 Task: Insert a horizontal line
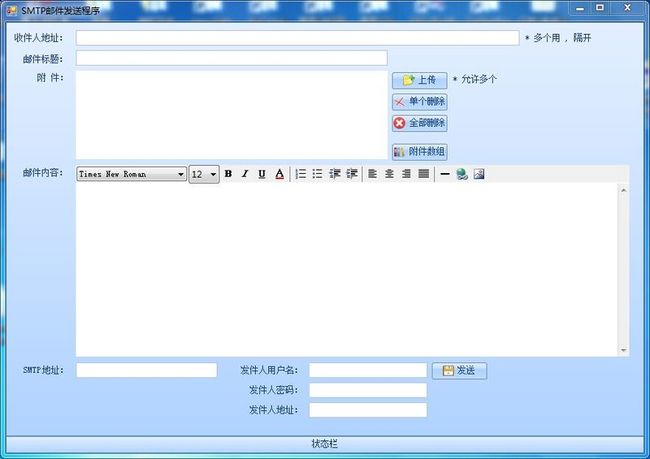(445, 174)
